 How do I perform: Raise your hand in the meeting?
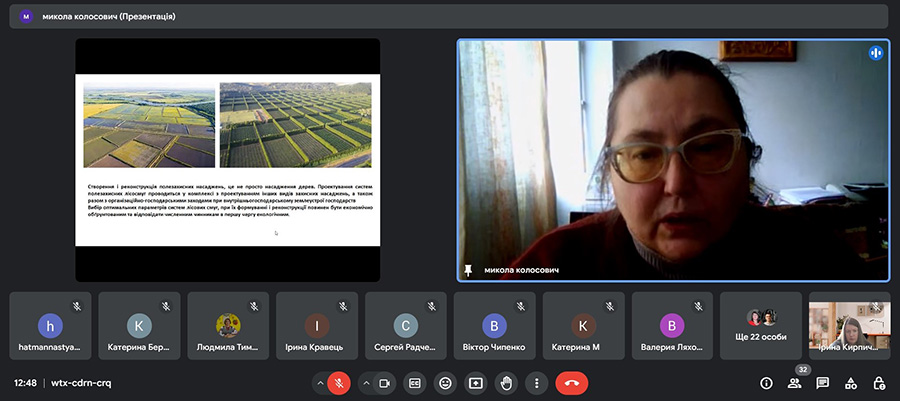click(506, 382)
